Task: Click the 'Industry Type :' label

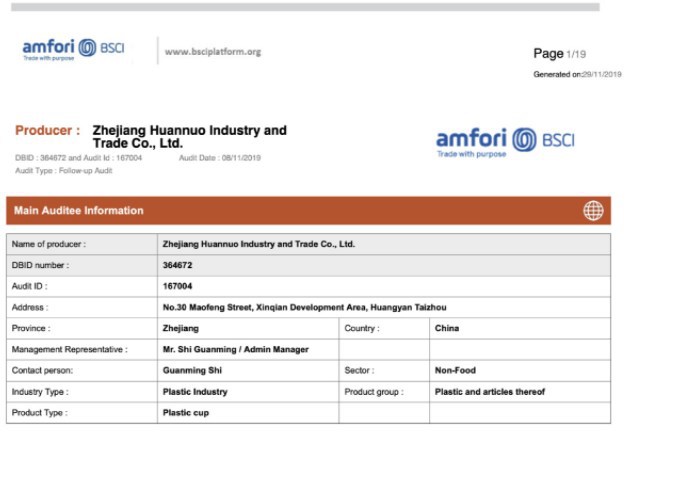Action: [x=40, y=392]
